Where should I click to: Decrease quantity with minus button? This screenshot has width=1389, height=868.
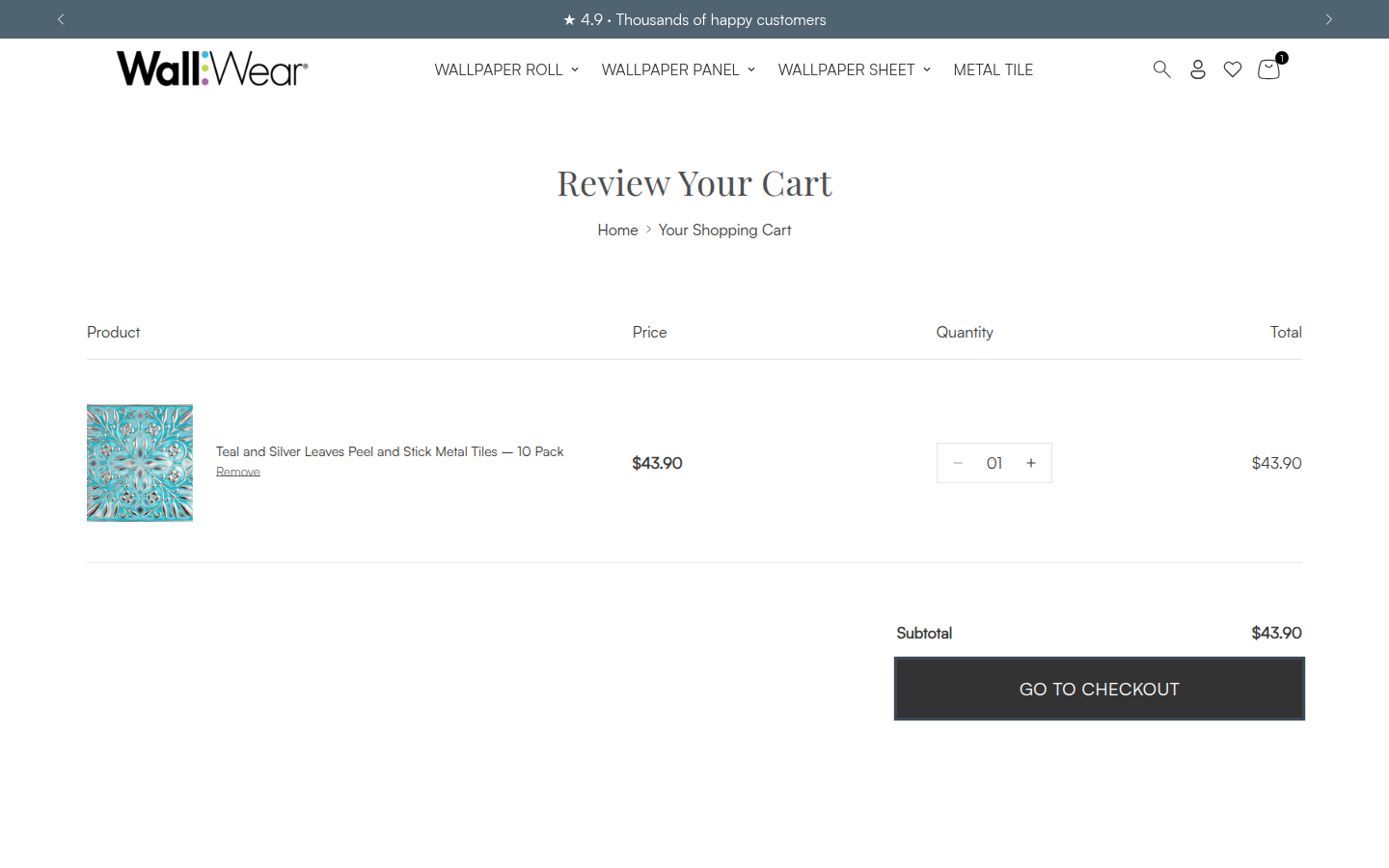click(x=958, y=463)
